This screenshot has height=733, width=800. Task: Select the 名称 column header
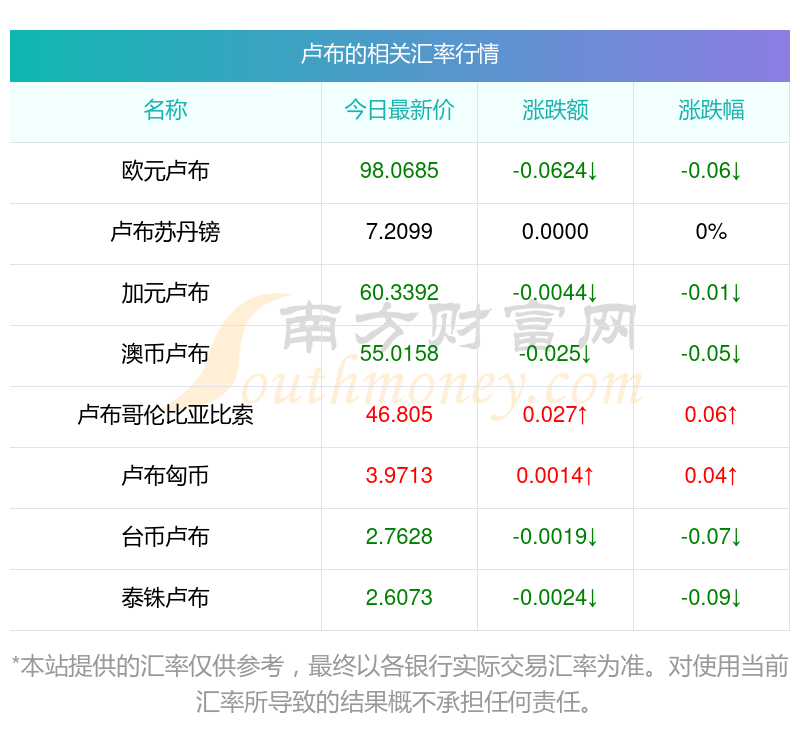(165, 110)
